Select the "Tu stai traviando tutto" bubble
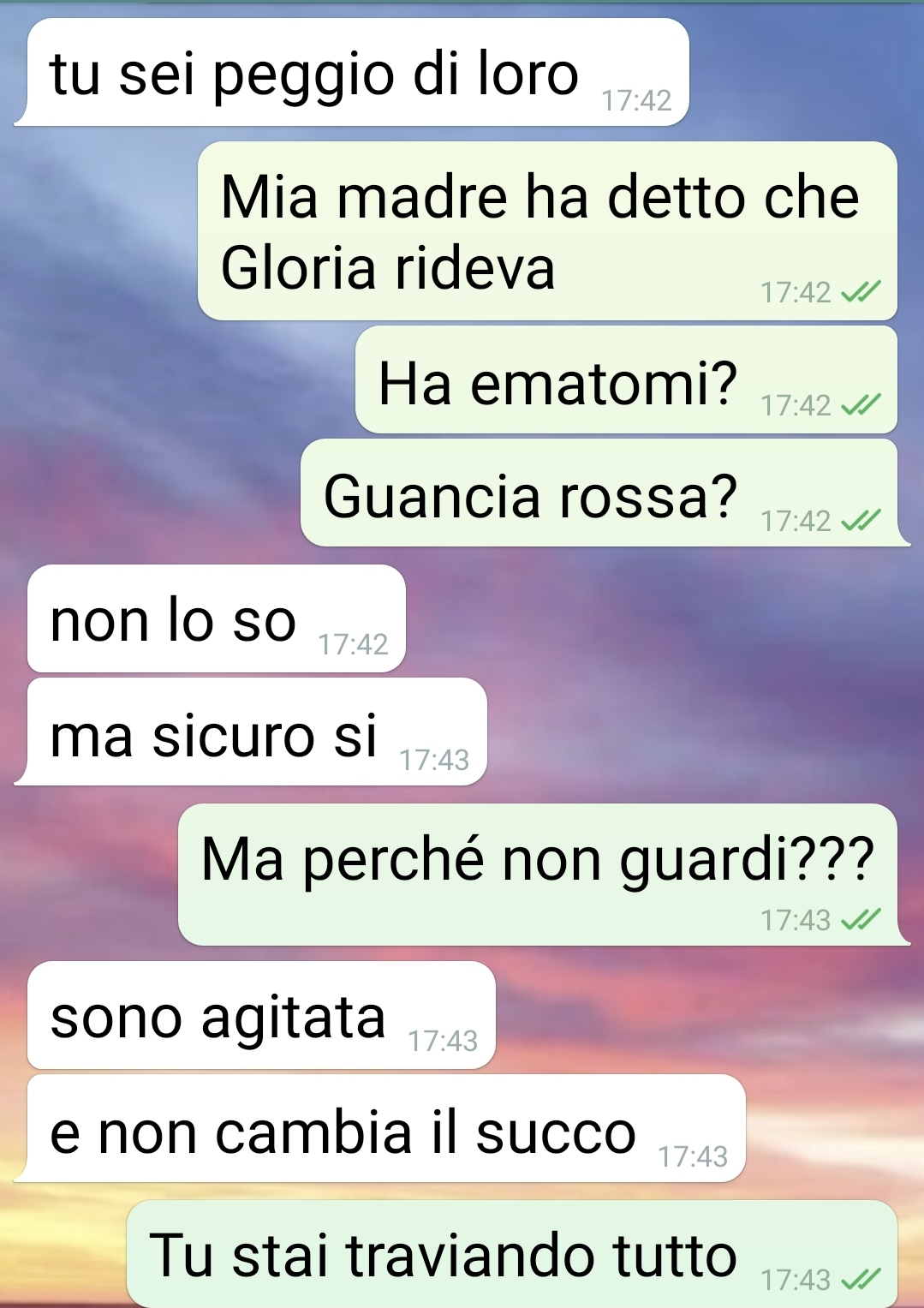924x1308 pixels. tap(512, 1254)
